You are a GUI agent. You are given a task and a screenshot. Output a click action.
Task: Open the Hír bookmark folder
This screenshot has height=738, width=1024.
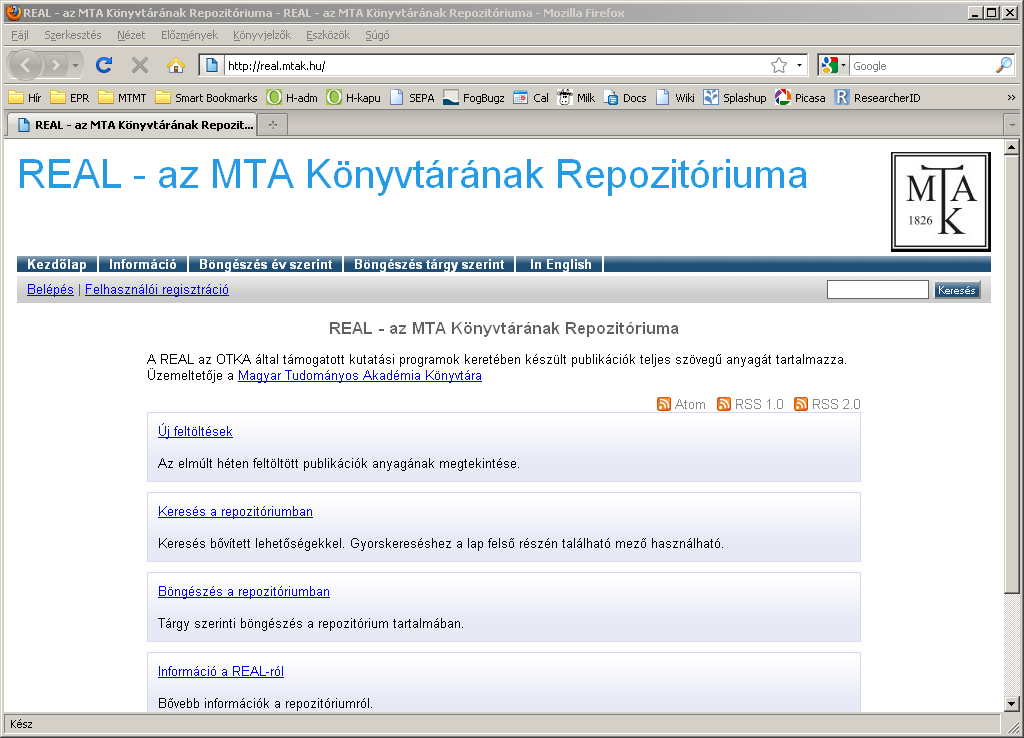[25, 98]
